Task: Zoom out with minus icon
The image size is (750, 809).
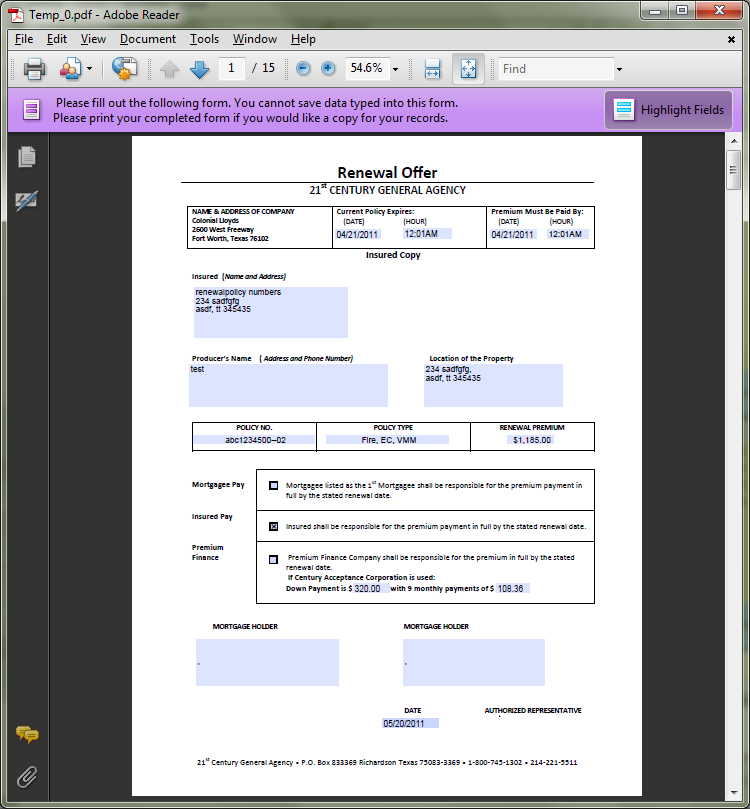Action: point(303,68)
